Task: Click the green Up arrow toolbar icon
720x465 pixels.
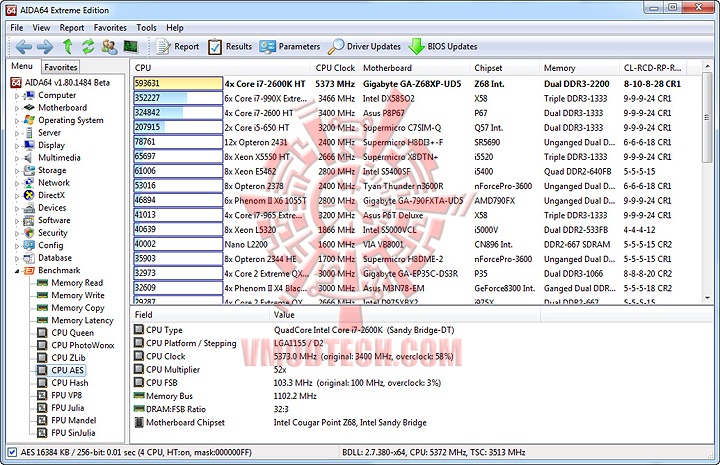Action: coord(68,46)
